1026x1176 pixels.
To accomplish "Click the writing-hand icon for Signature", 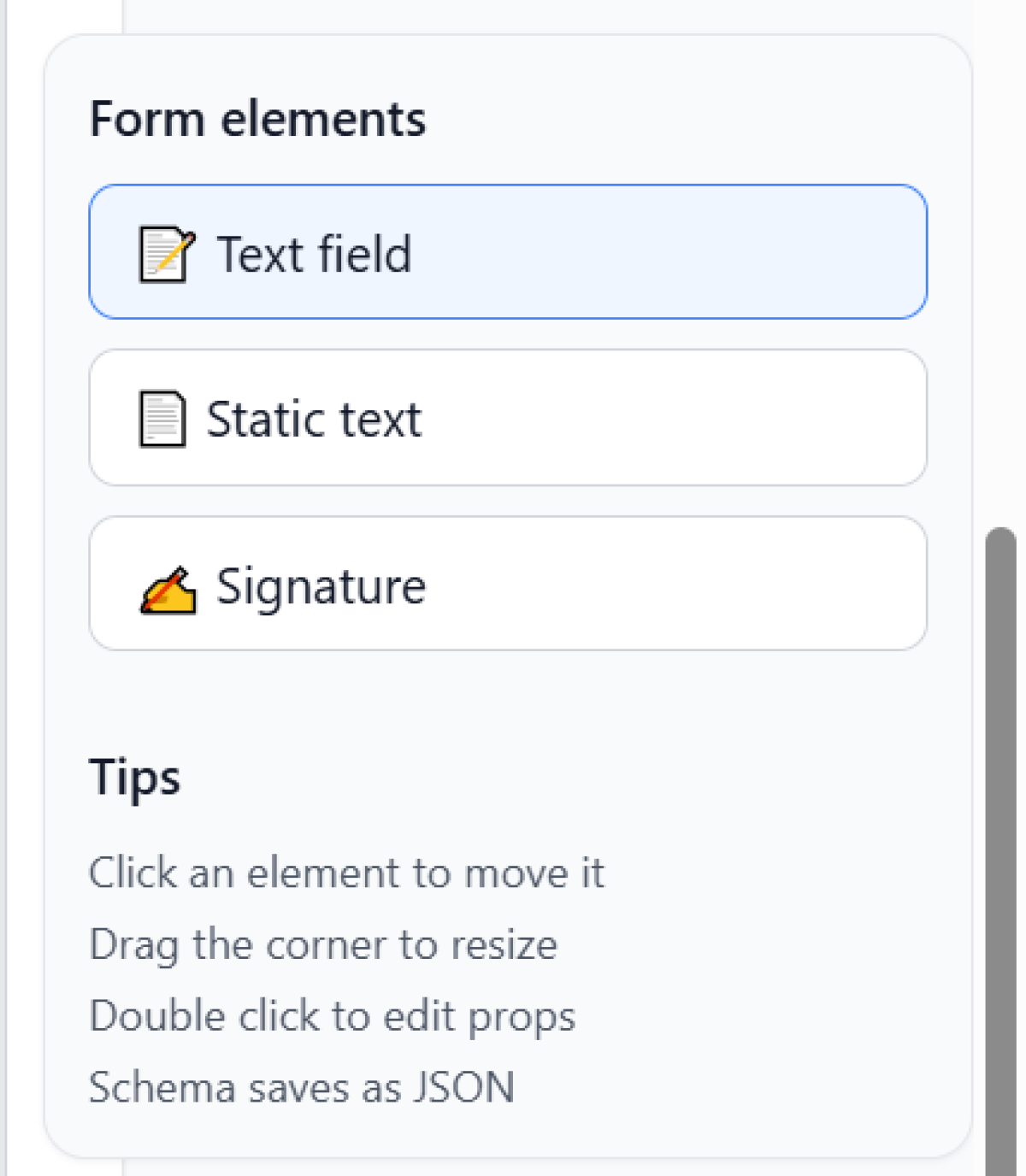I will coord(168,589).
